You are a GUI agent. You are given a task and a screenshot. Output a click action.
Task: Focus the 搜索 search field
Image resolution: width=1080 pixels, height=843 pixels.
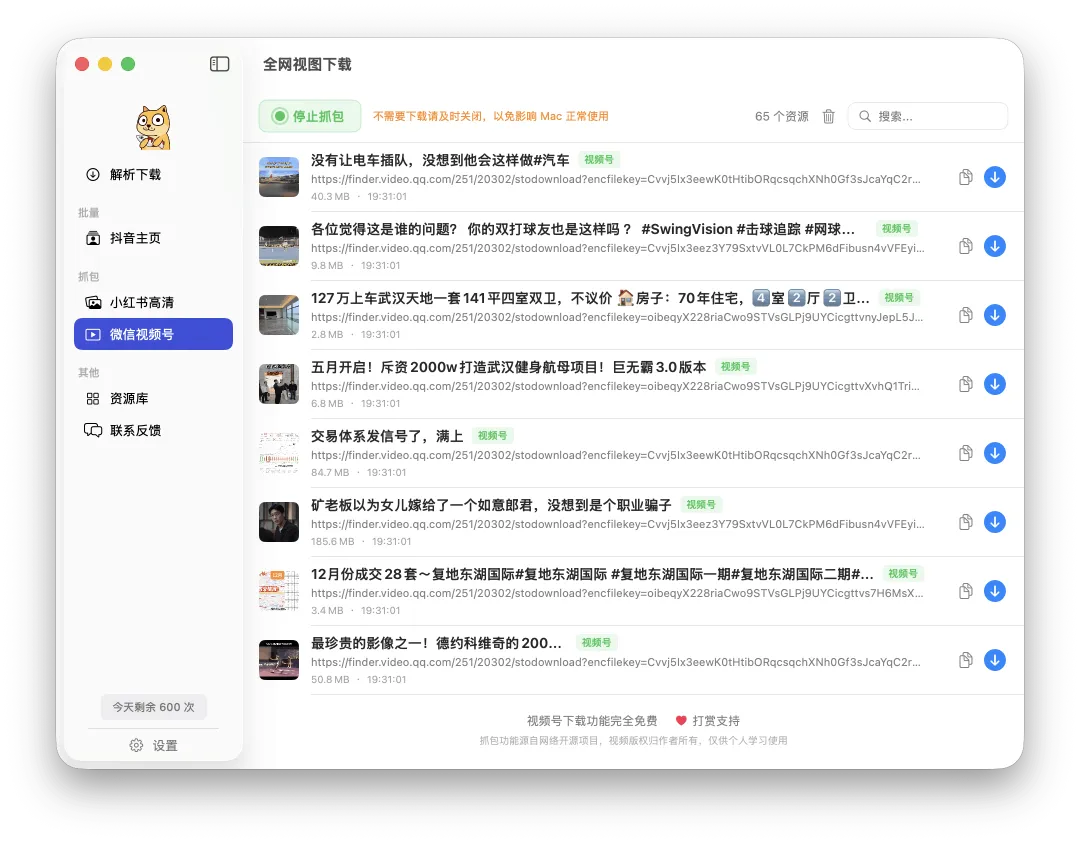(x=928, y=116)
